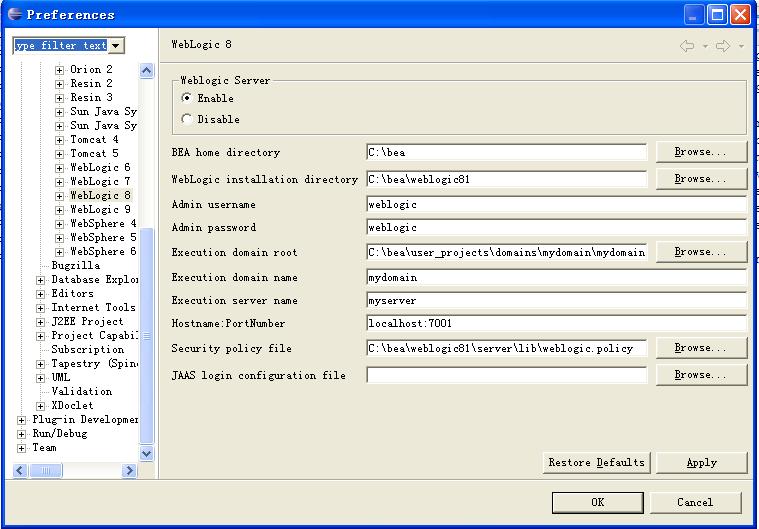Image resolution: width=759 pixels, height=529 pixels.
Task: Select WebSphere 6 in the tree
Action: tap(103, 252)
